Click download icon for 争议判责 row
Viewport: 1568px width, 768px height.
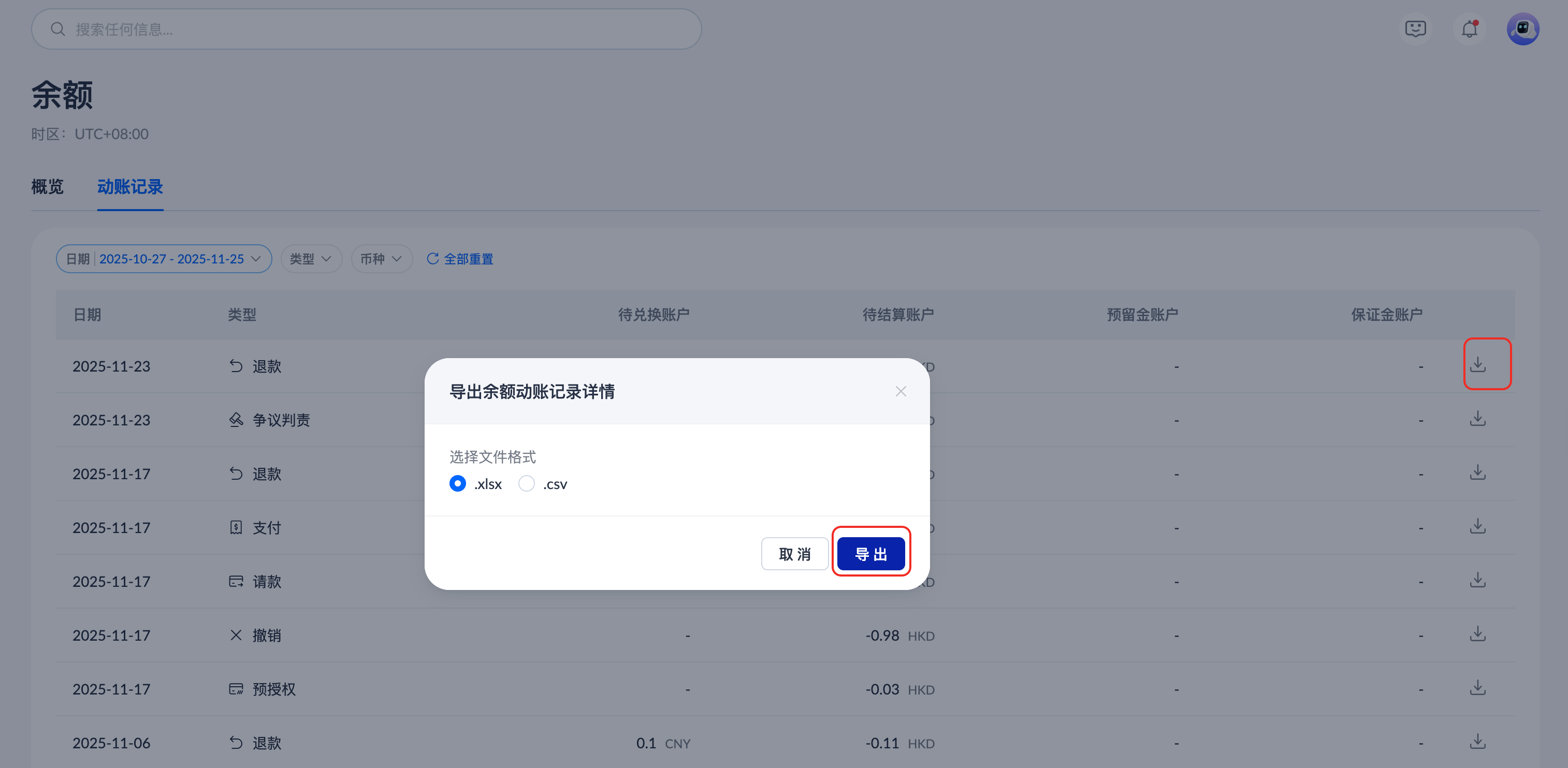pos(1477,419)
